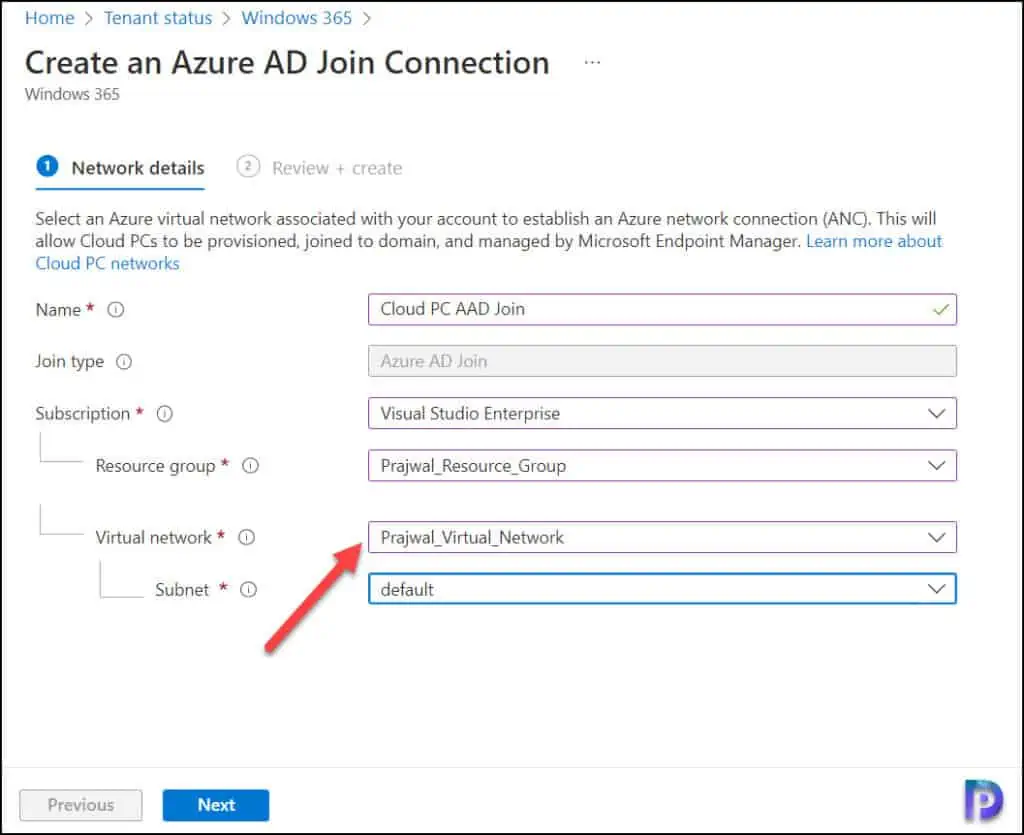Screen dimensions: 1024x835
Task: Click the Virtual network label text
Action: tap(153, 537)
